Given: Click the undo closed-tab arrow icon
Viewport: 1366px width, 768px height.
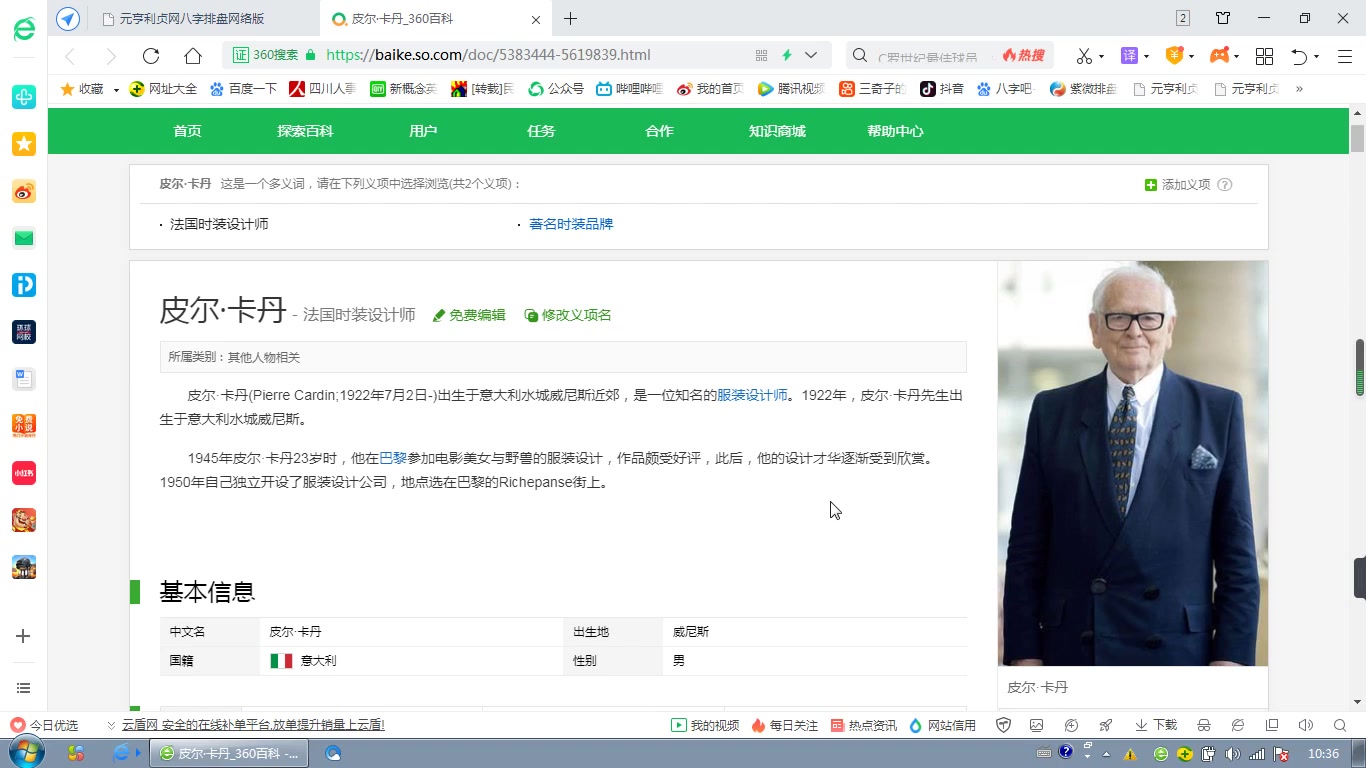Looking at the screenshot, I should 1299,56.
